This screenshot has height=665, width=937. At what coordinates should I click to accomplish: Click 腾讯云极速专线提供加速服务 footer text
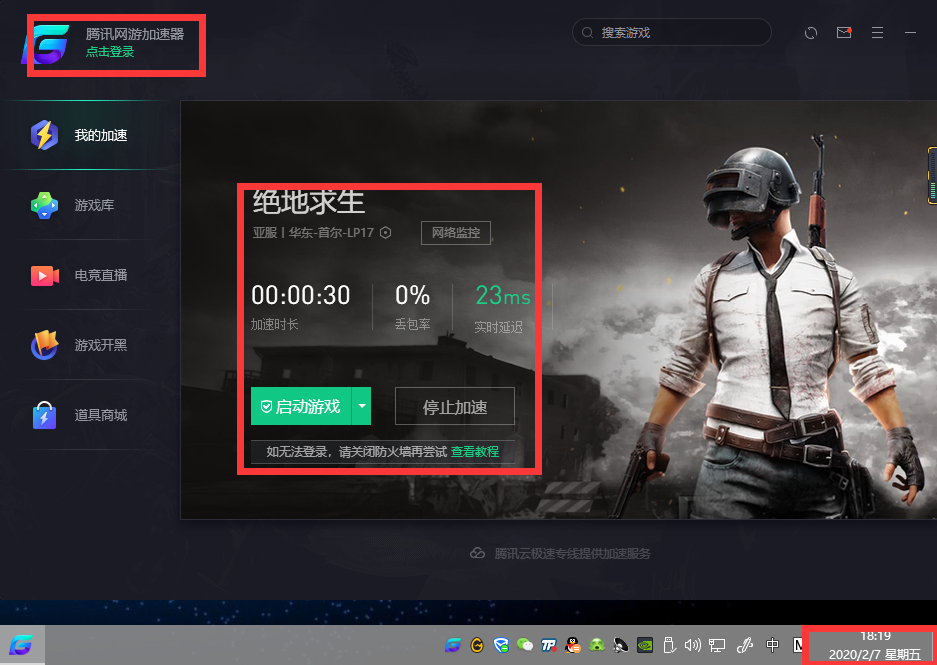pos(572,553)
